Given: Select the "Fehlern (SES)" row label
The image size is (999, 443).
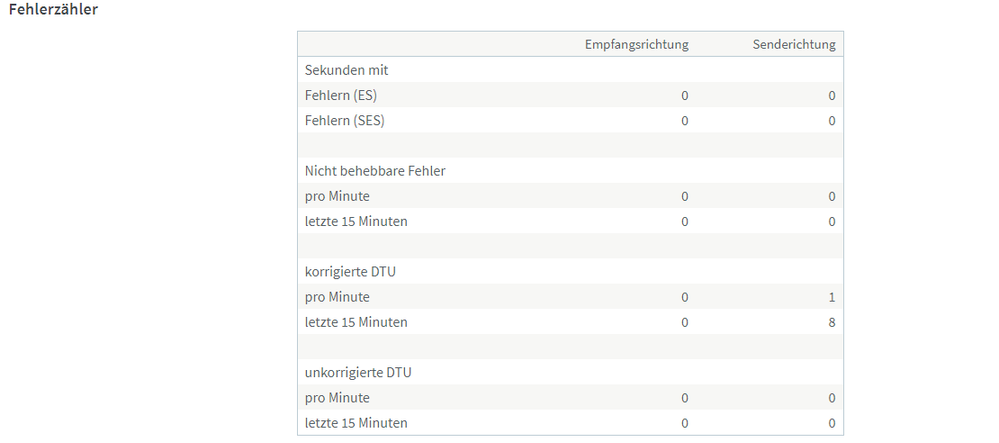Looking at the screenshot, I should point(345,121).
